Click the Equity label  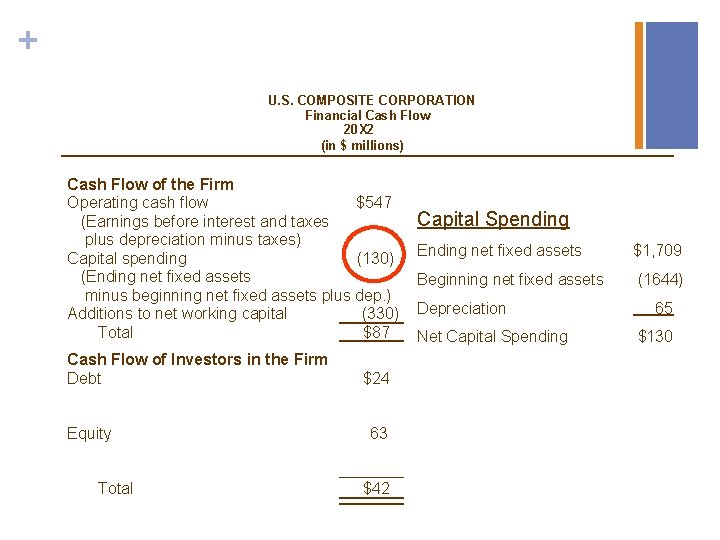pyautogui.click(x=89, y=434)
